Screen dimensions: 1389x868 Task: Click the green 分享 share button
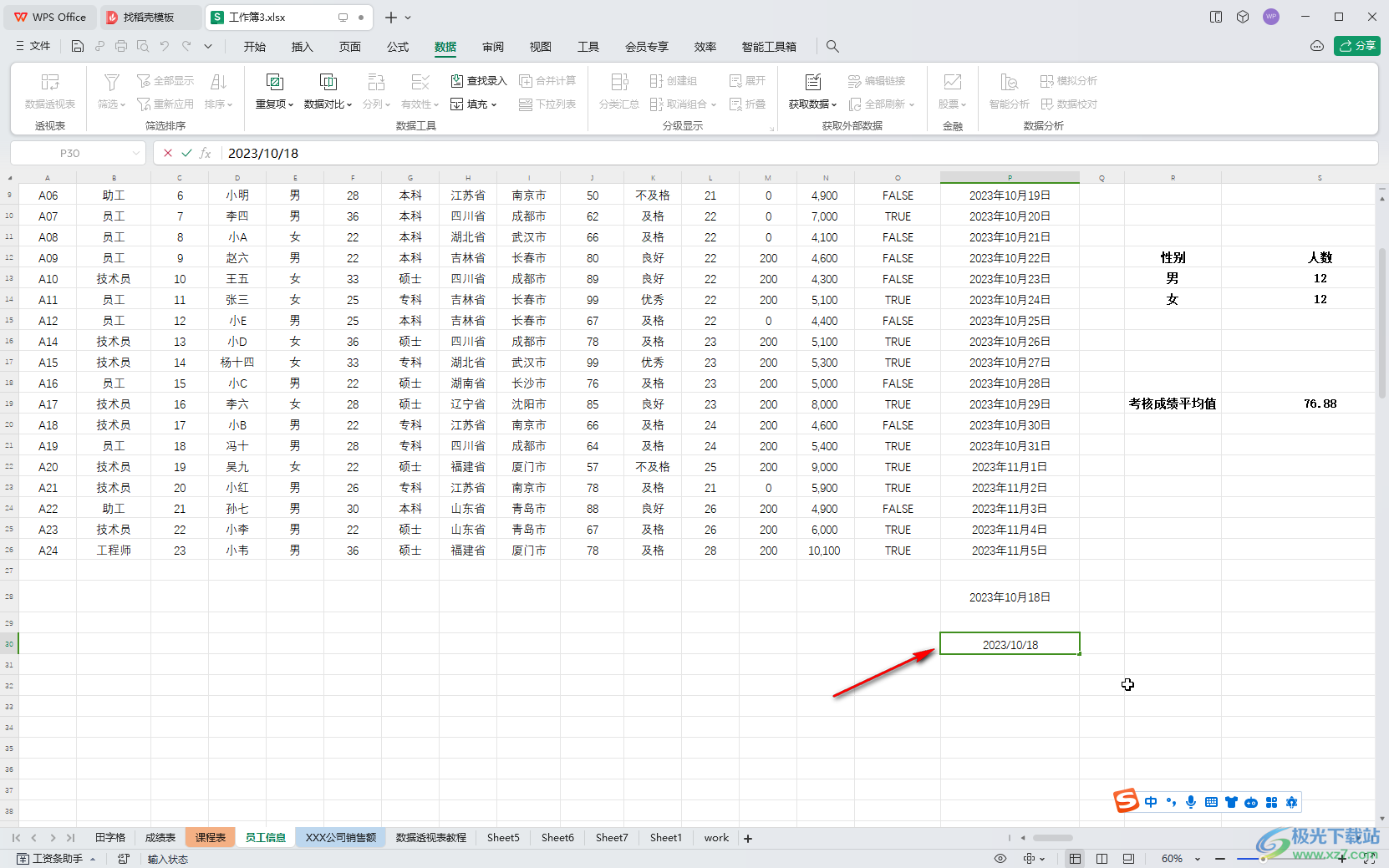(x=1356, y=46)
